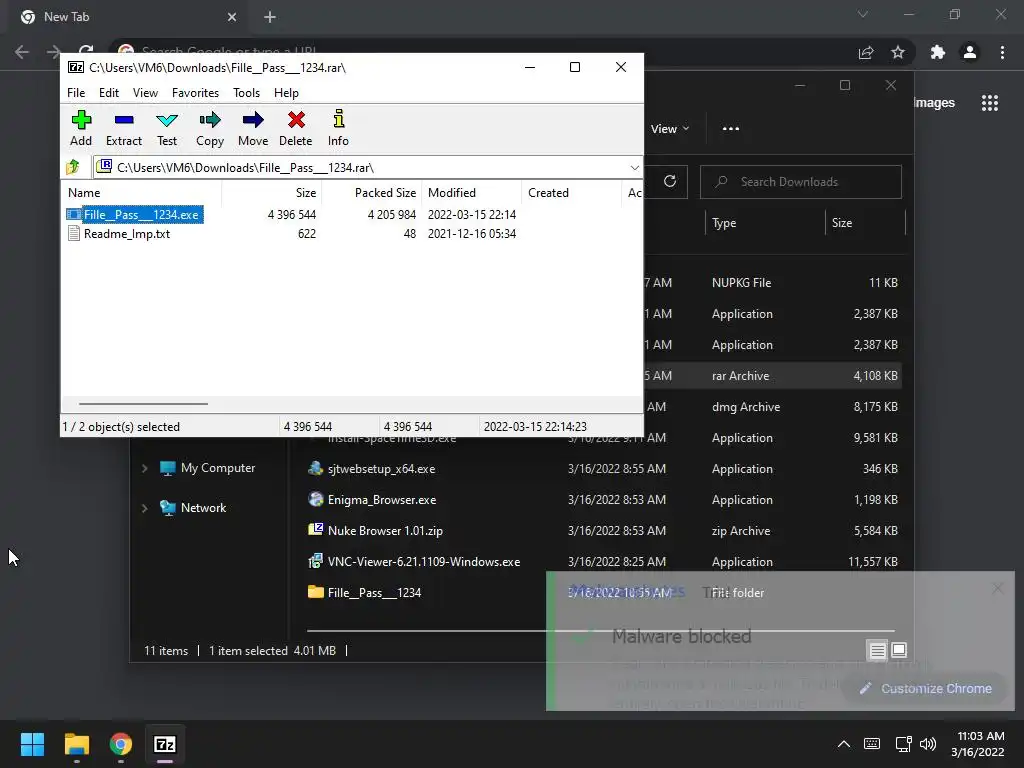Viewport: 1024px width, 768px height.
Task: Click Customize Chrome button
Action: [x=925, y=688]
